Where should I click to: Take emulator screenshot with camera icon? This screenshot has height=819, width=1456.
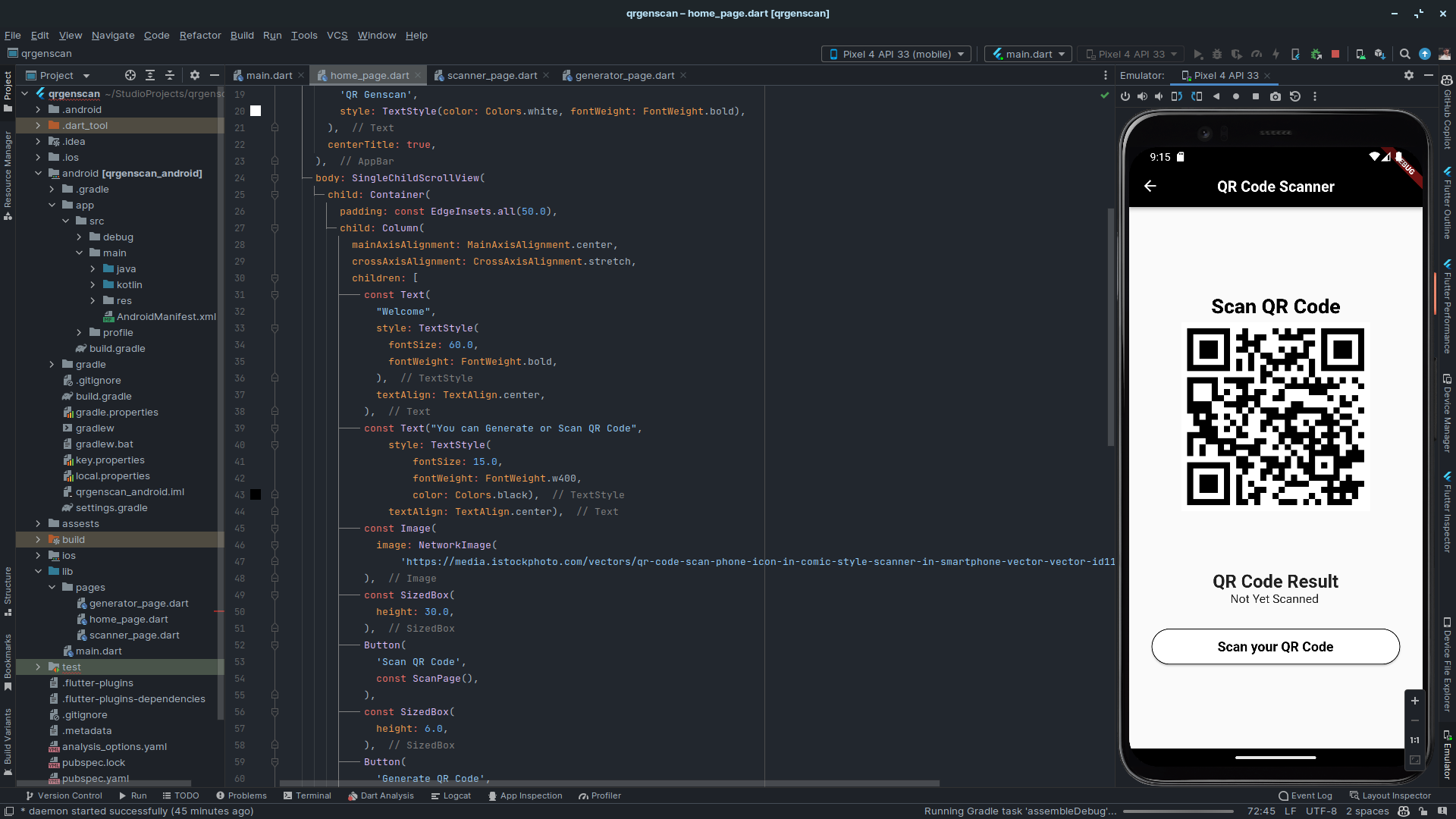[x=1276, y=96]
